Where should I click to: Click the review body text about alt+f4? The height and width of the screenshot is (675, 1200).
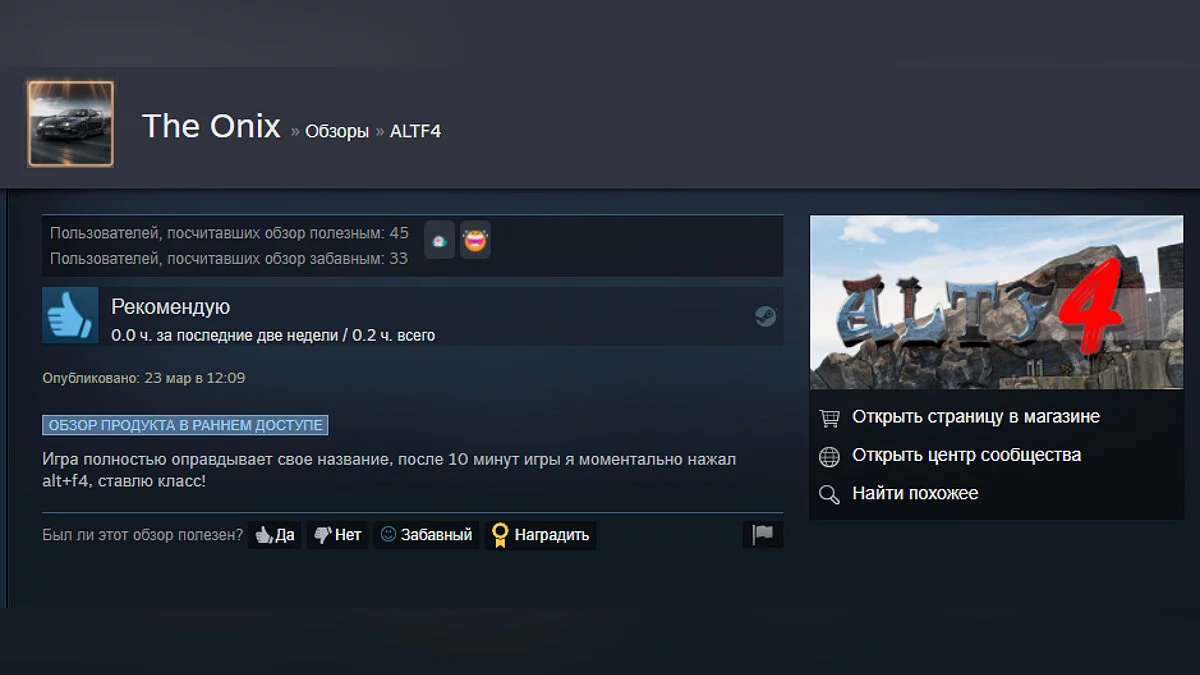tap(390, 470)
